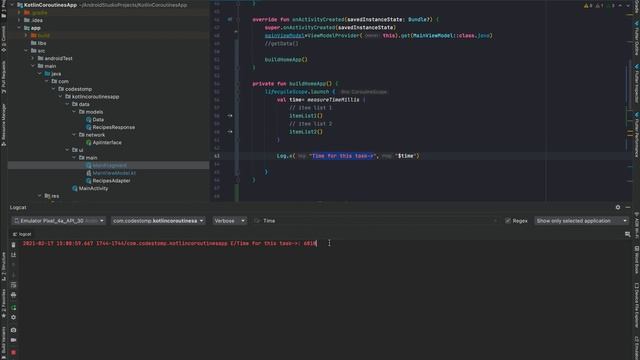Open Show only selected application dropdown
This screenshot has height=360, width=640.
[x=581, y=221]
